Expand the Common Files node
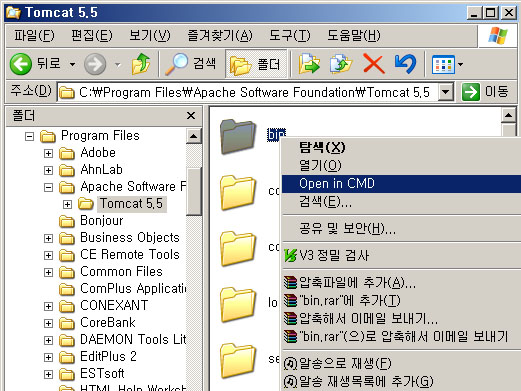The image size is (521, 391). coord(48,272)
